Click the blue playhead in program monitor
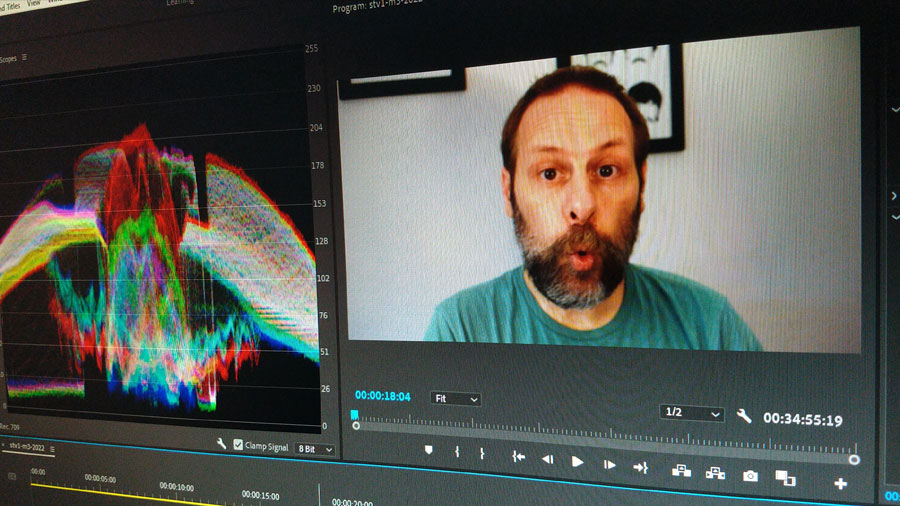Image resolution: width=900 pixels, height=506 pixels. coord(355,414)
